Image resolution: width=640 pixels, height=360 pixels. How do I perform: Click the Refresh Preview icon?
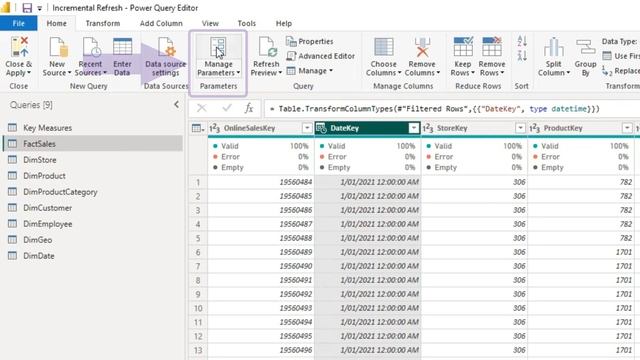(268, 47)
